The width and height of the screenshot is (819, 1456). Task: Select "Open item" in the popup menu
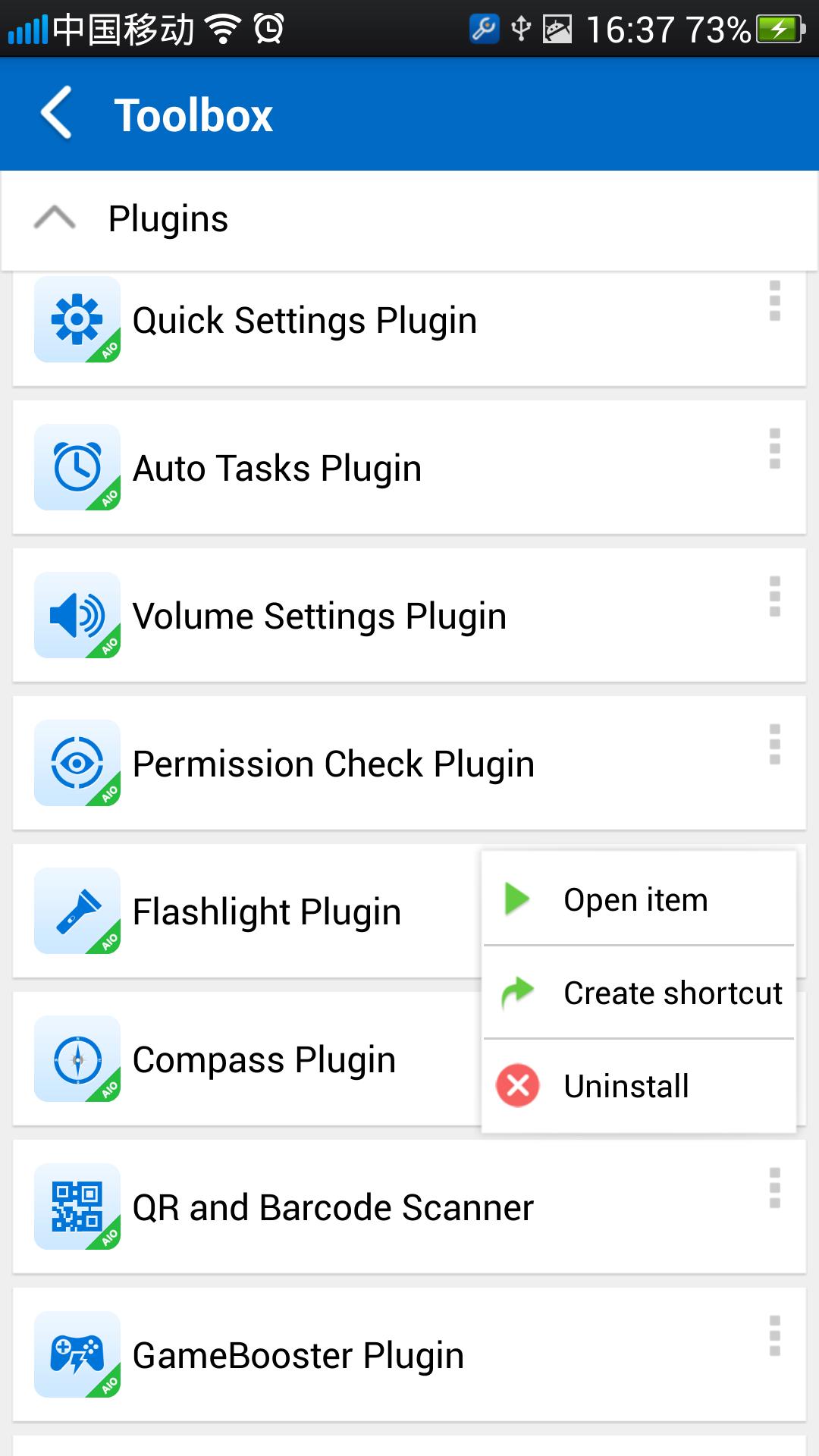[637, 899]
